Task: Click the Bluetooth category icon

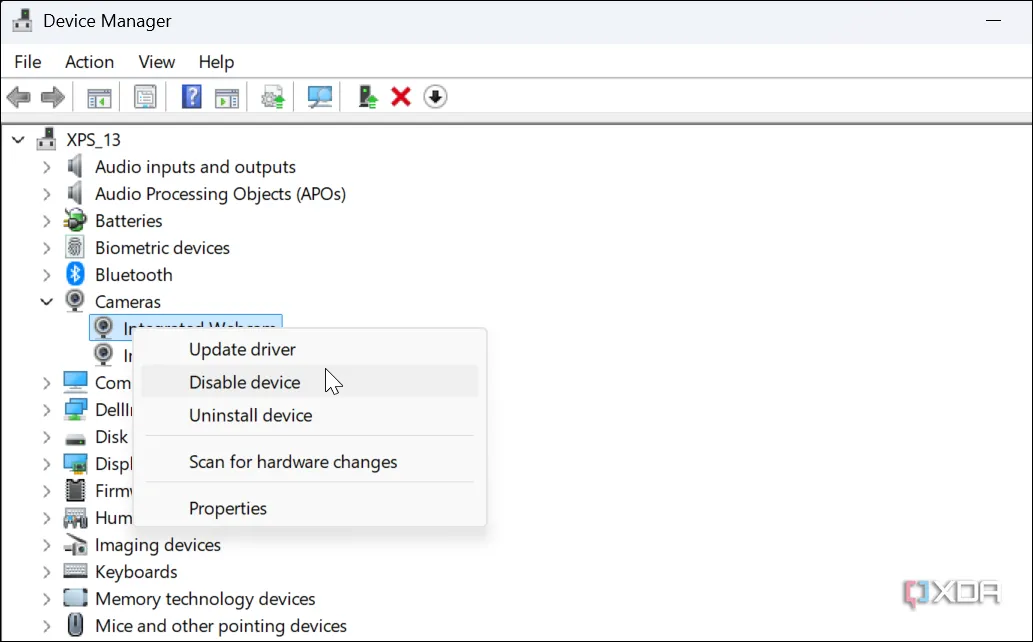Action: 75,274
